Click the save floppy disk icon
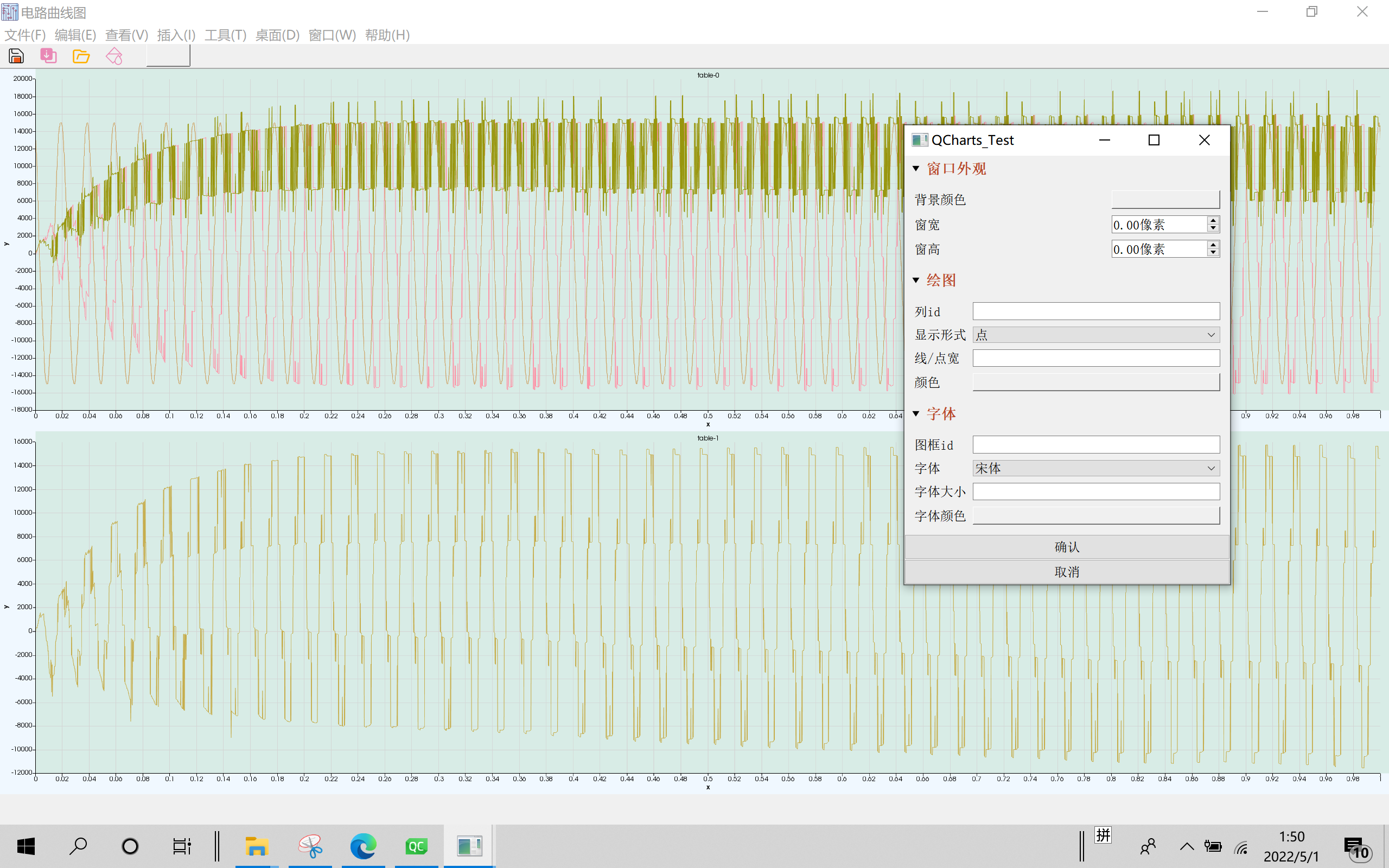Image resolution: width=1389 pixels, height=868 pixels. click(16, 56)
